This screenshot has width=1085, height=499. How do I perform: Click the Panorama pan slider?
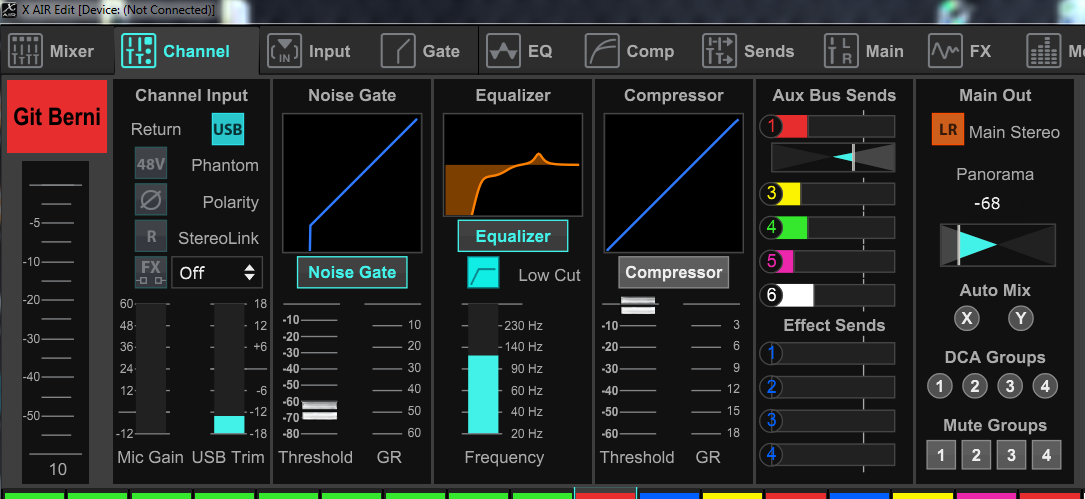[x=996, y=245]
